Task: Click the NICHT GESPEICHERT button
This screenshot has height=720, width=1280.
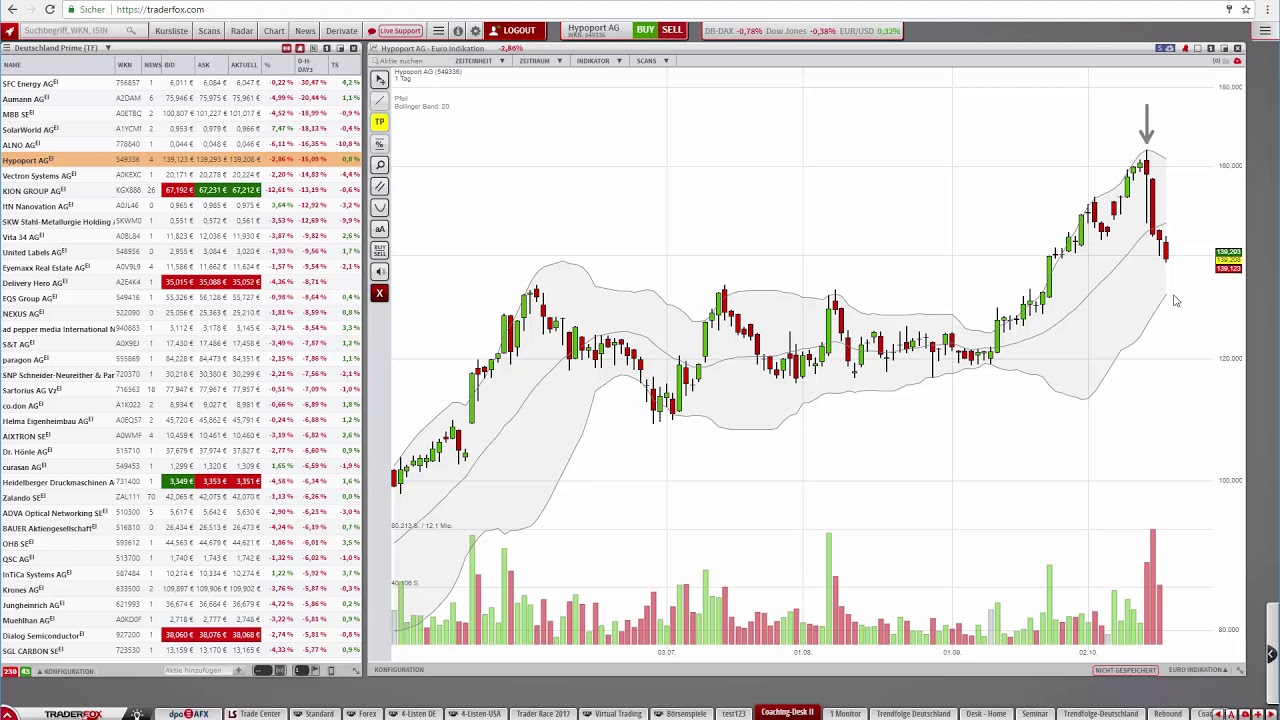Action: point(1125,670)
